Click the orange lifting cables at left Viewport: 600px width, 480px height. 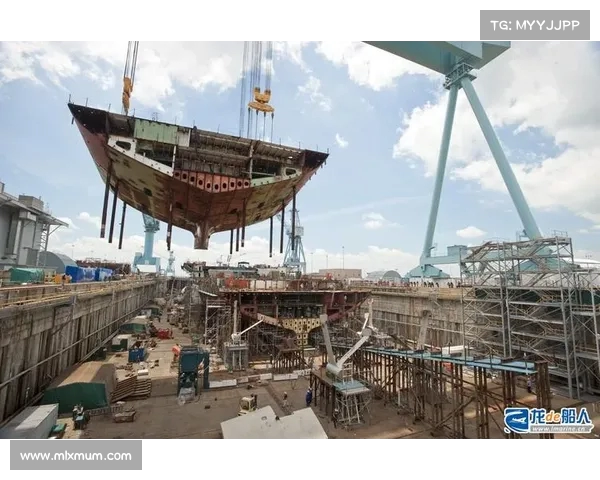pos(129,77)
